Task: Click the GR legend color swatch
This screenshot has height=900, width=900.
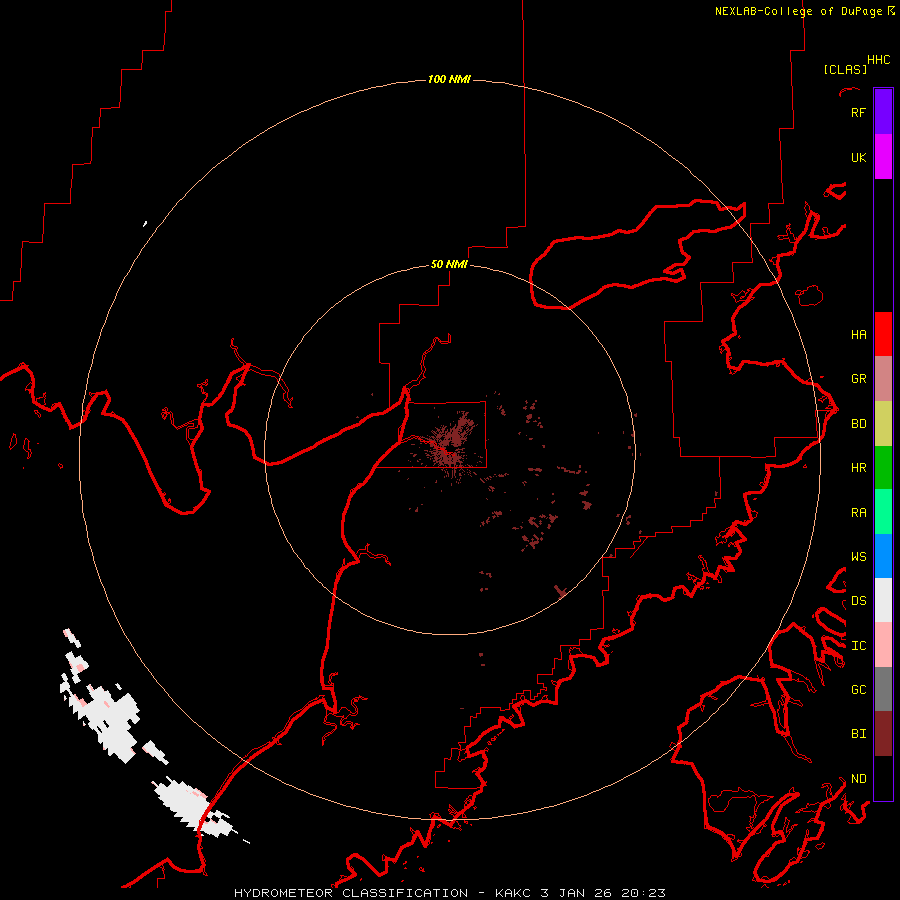Action: click(x=883, y=378)
